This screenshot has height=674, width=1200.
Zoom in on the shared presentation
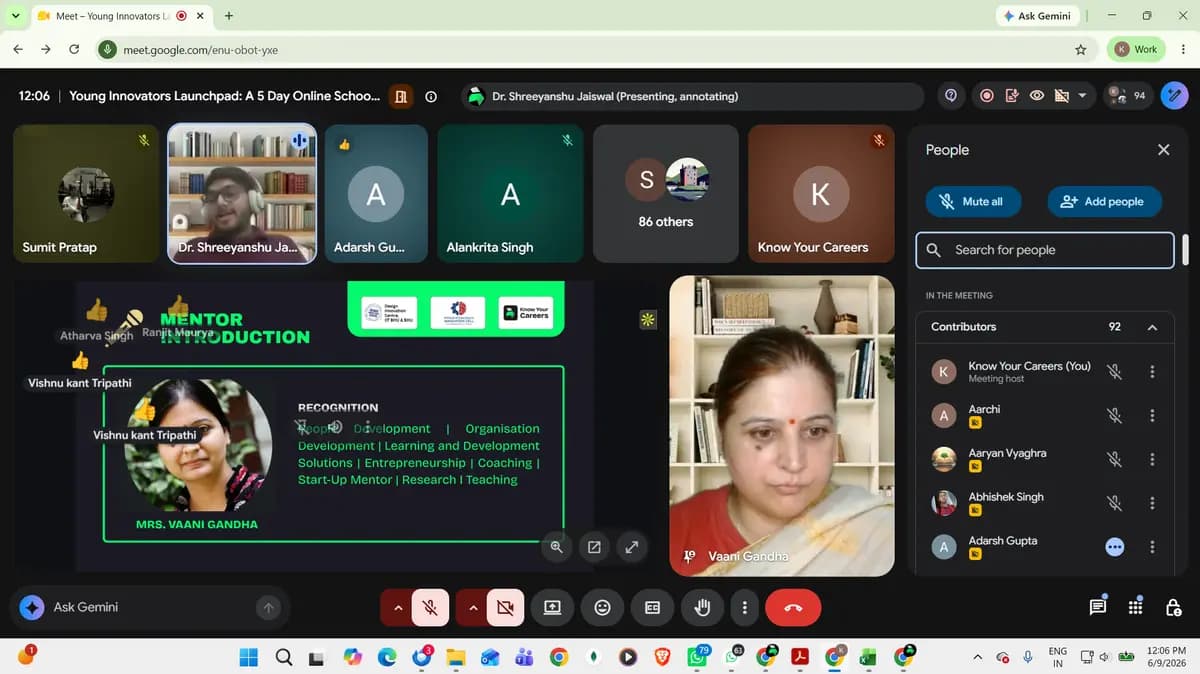(557, 547)
